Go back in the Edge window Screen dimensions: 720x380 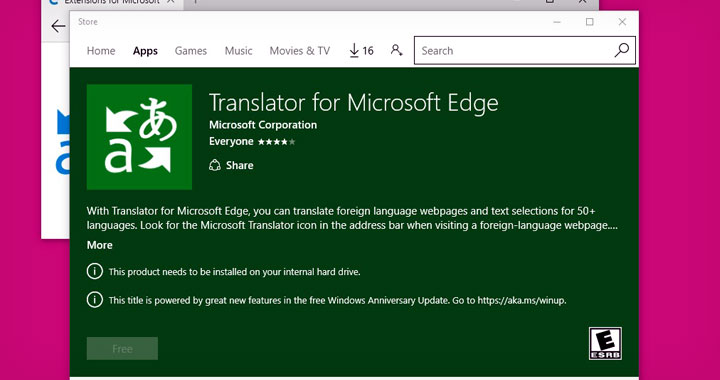point(58,27)
